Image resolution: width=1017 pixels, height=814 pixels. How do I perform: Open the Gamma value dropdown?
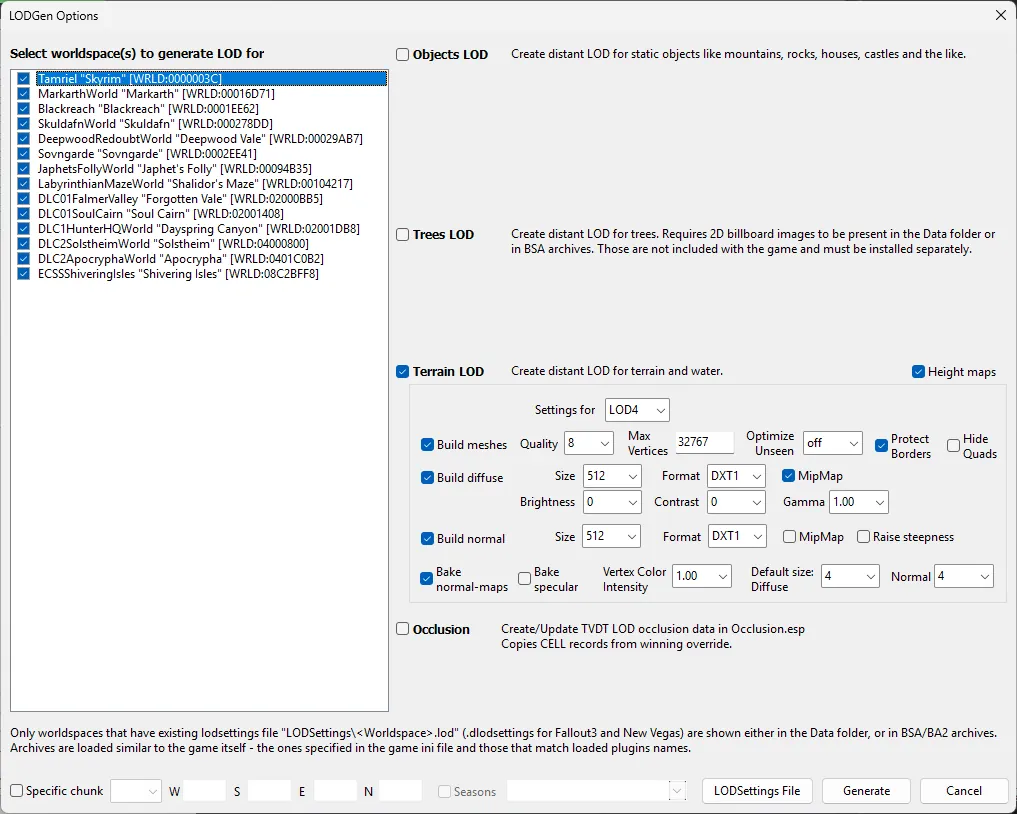[858, 502]
